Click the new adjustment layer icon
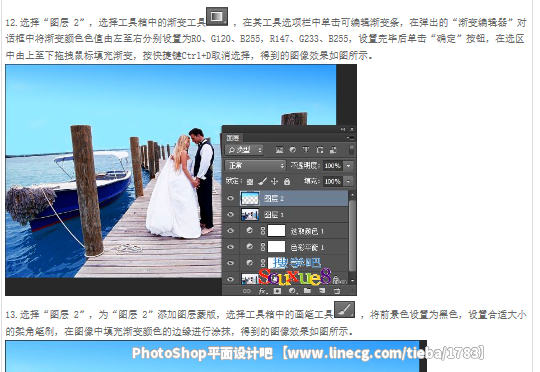Image resolution: width=540 pixels, height=372 pixels. click(x=293, y=291)
